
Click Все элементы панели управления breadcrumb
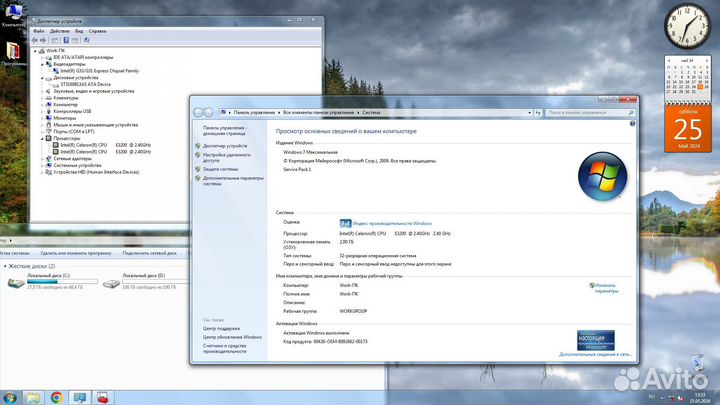coord(318,112)
